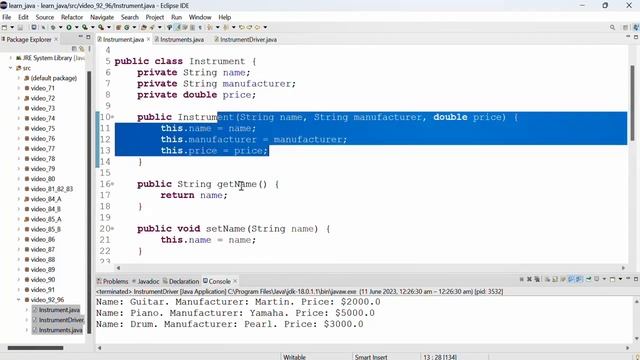Image resolution: width=640 pixels, height=360 pixels.
Task: Collapse the constructor fold marker on line 10
Action: 113,117
